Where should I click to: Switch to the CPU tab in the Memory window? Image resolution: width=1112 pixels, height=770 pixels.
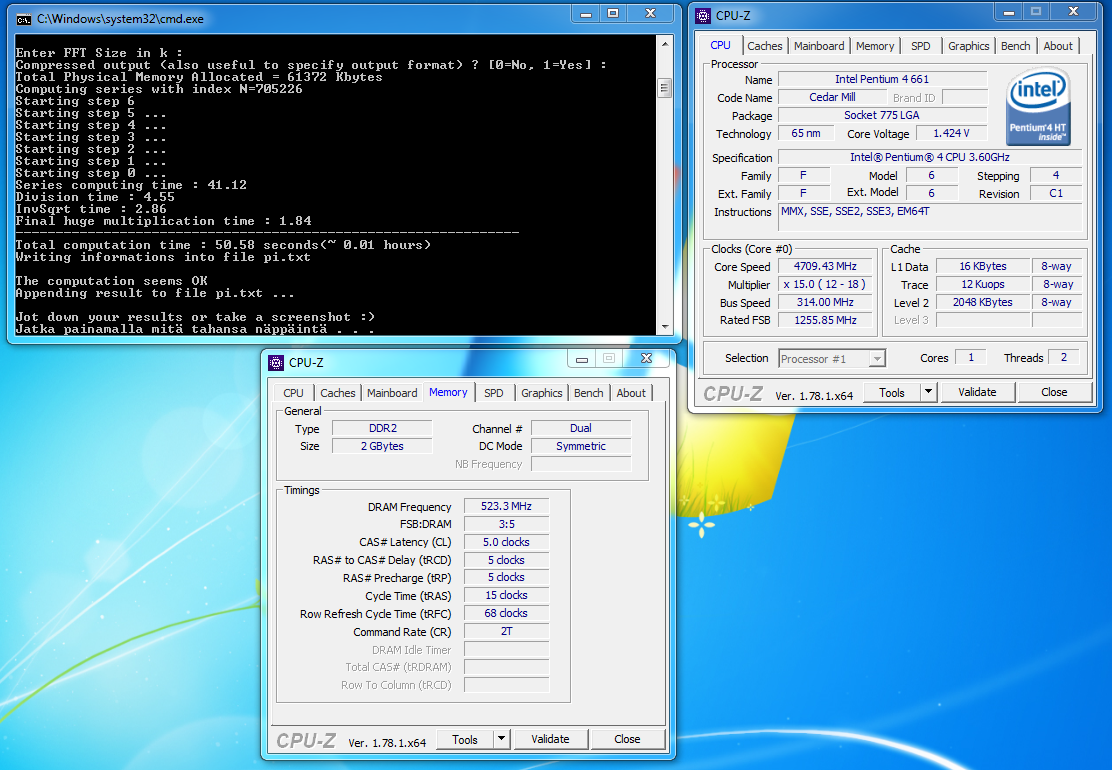coord(293,393)
